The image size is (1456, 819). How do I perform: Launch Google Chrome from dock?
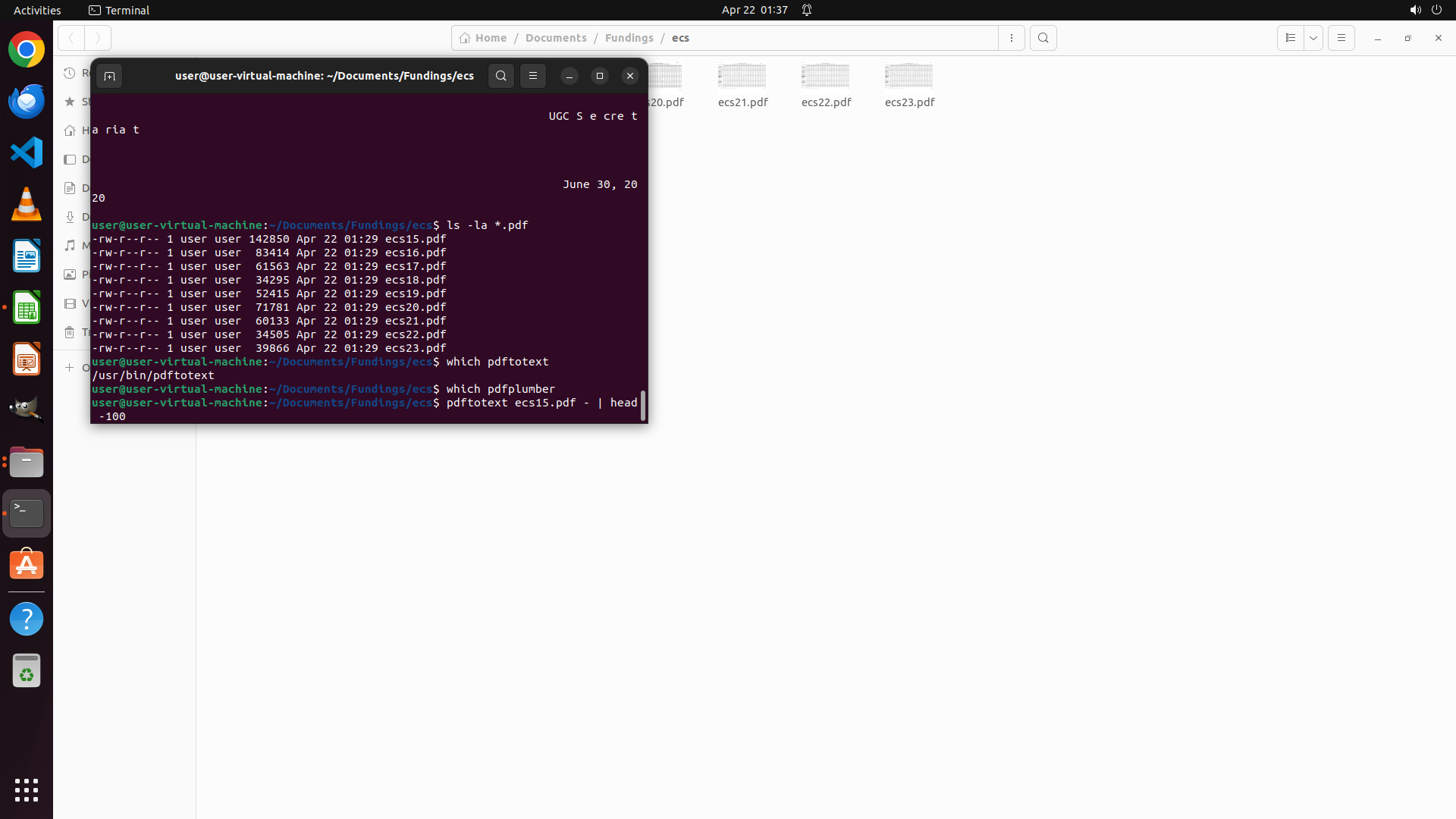click(27, 50)
